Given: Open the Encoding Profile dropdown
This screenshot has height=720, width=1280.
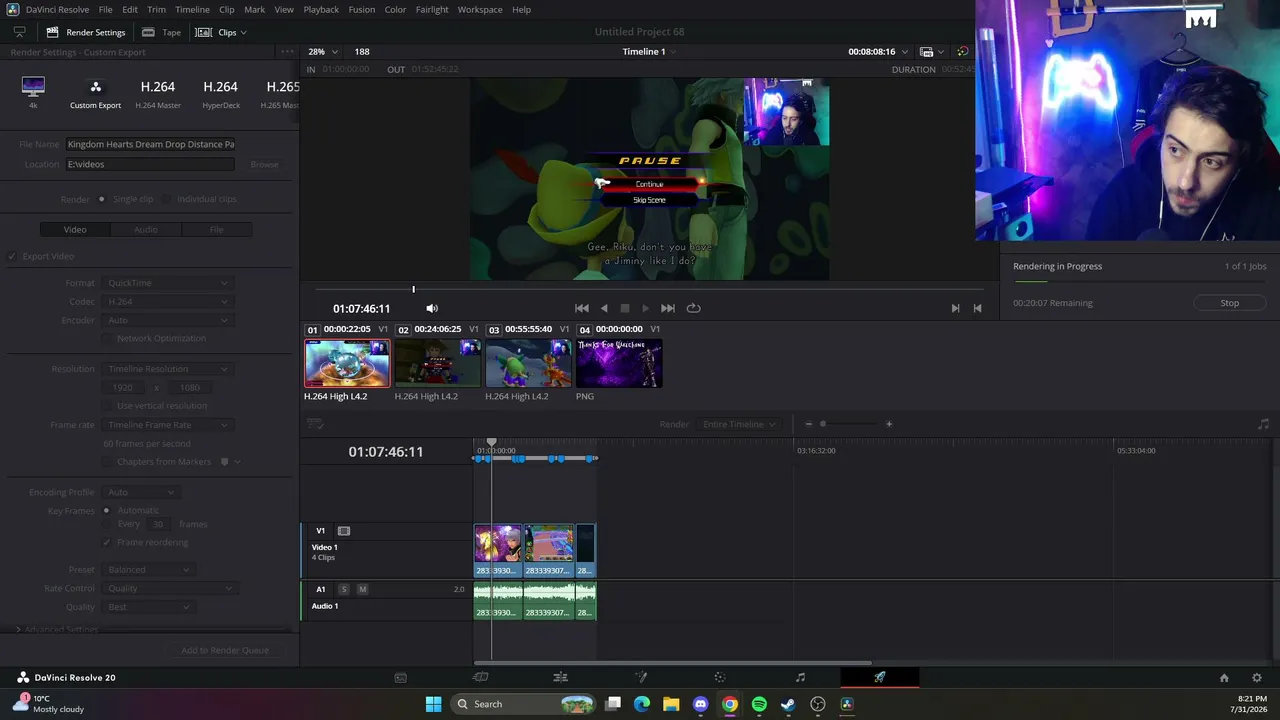Looking at the screenshot, I should [x=141, y=492].
